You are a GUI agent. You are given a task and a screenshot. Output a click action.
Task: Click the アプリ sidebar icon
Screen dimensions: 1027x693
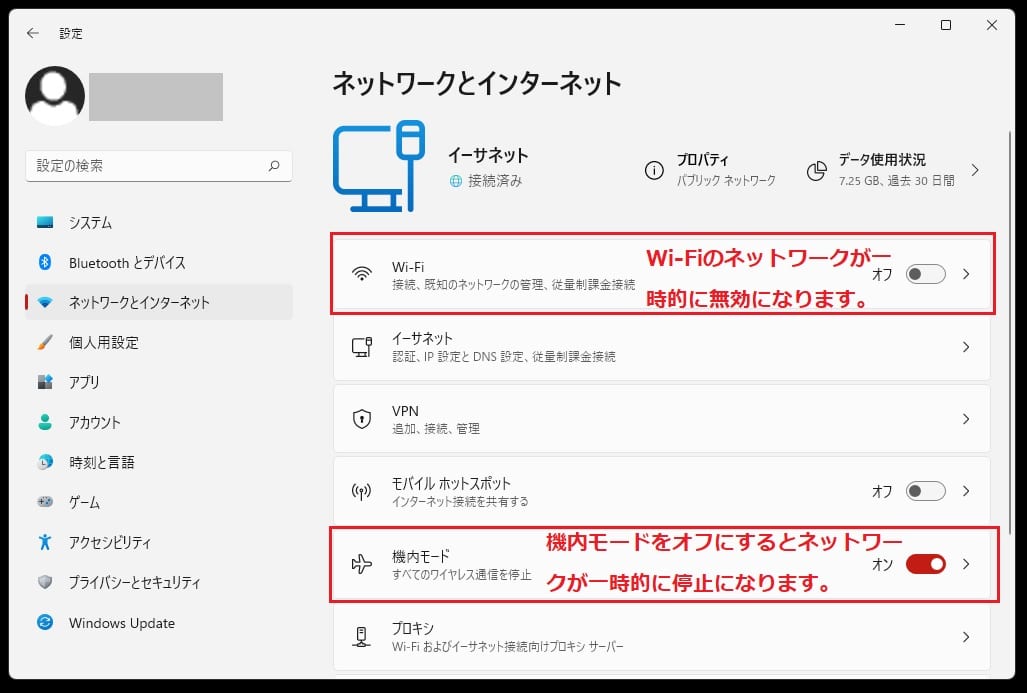(45, 382)
